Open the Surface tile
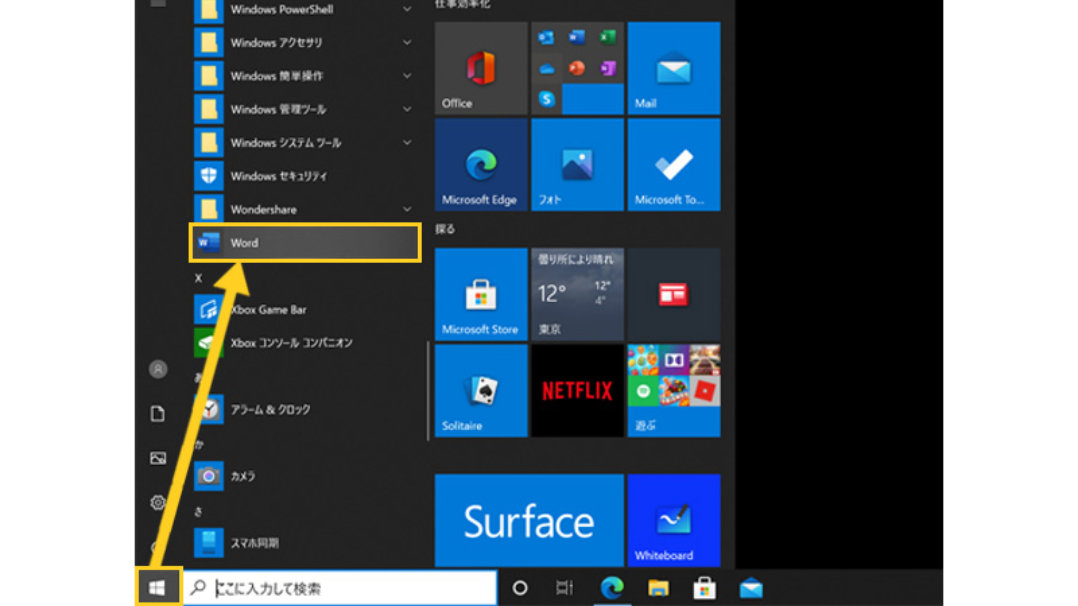1078x606 pixels. [529, 520]
